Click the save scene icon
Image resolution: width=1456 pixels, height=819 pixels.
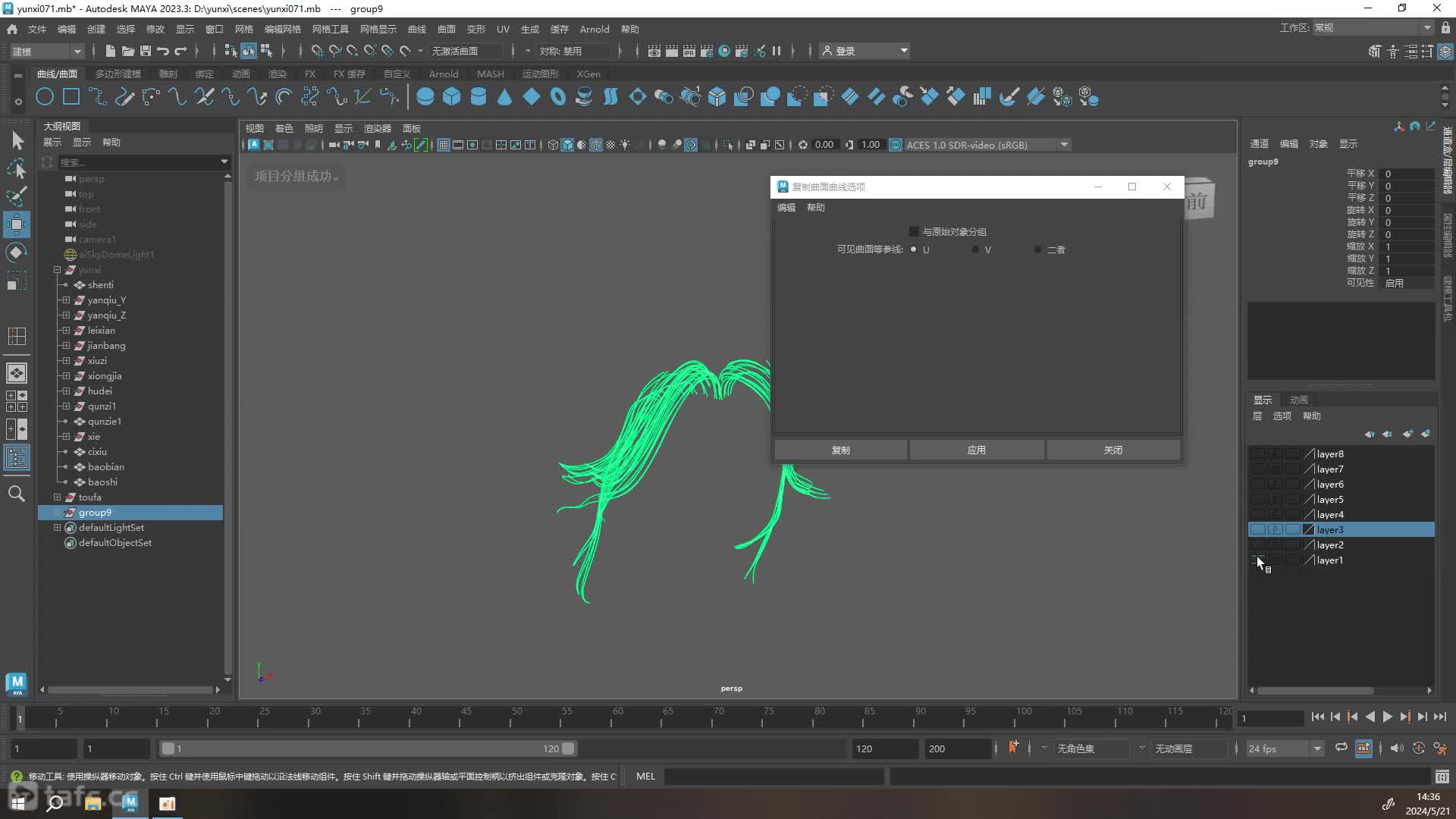click(145, 51)
